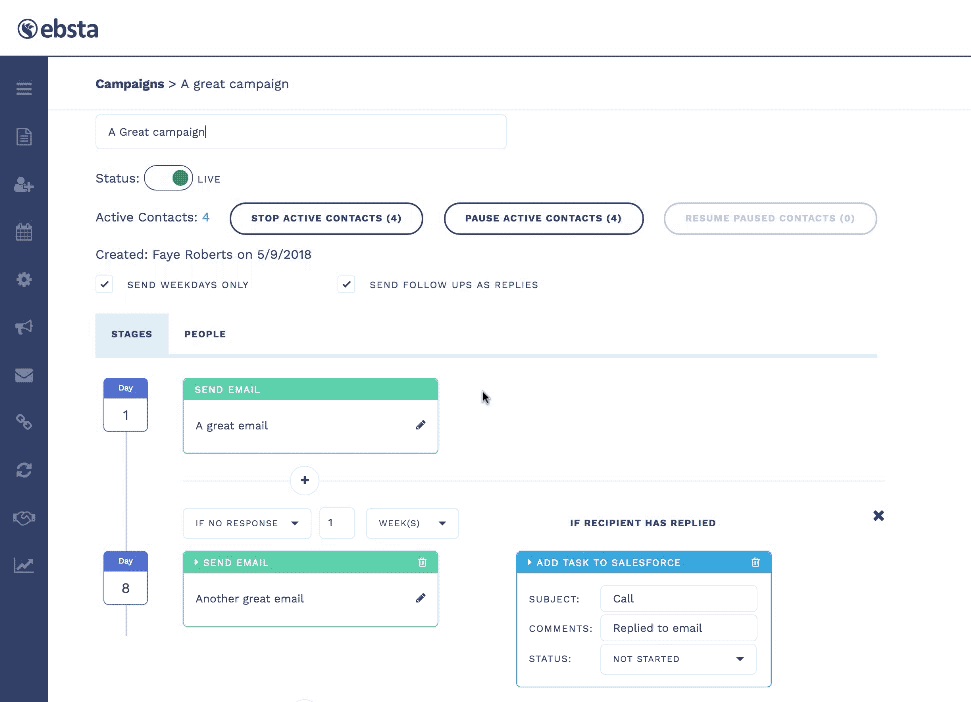Screen dimensions: 971x702
Task: Click the envelope mail sidebar icon
Action: 24,375
